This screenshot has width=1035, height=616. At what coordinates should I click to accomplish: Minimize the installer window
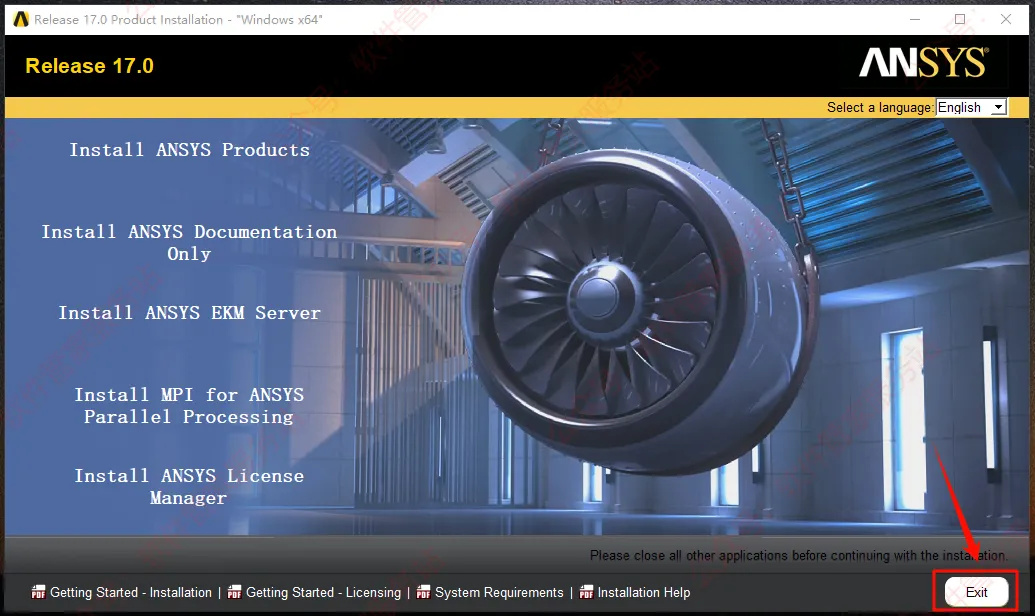(x=915, y=19)
